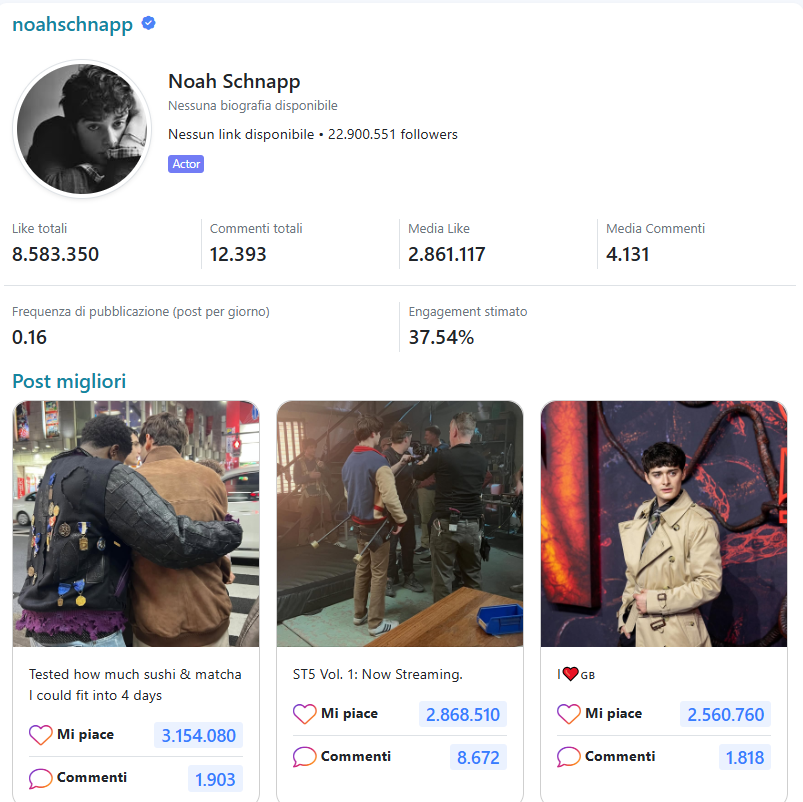Click heart icon on sushi post
This screenshot has width=803, height=802.
[40, 735]
